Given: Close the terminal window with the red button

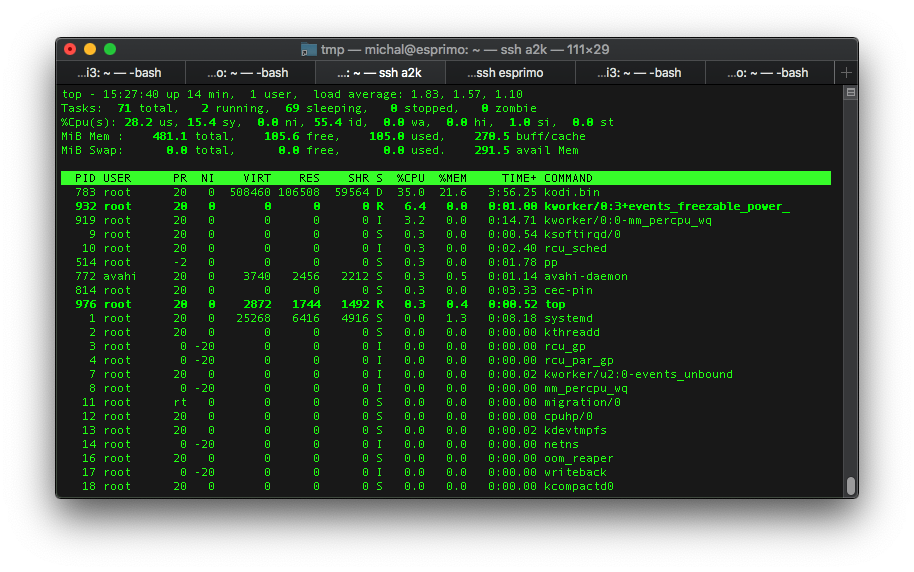Looking at the screenshot, I should (70, 49).
